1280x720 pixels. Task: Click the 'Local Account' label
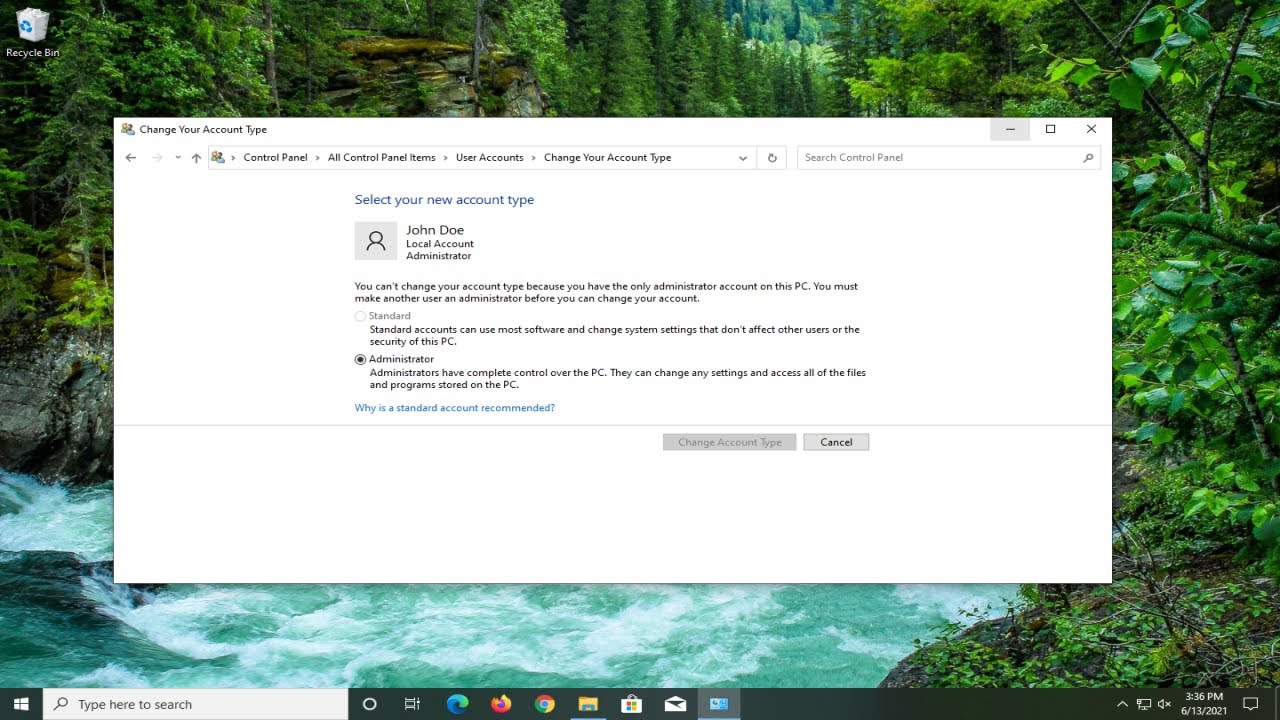pyautogui.click(x=440, y=244)
